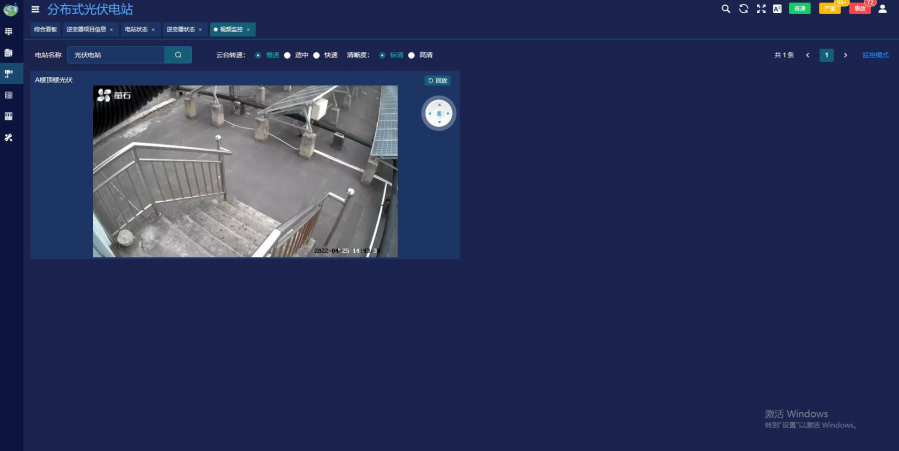Go to previous page with left chevron
The width and height of the screenshot is (899, 451).
808,55
